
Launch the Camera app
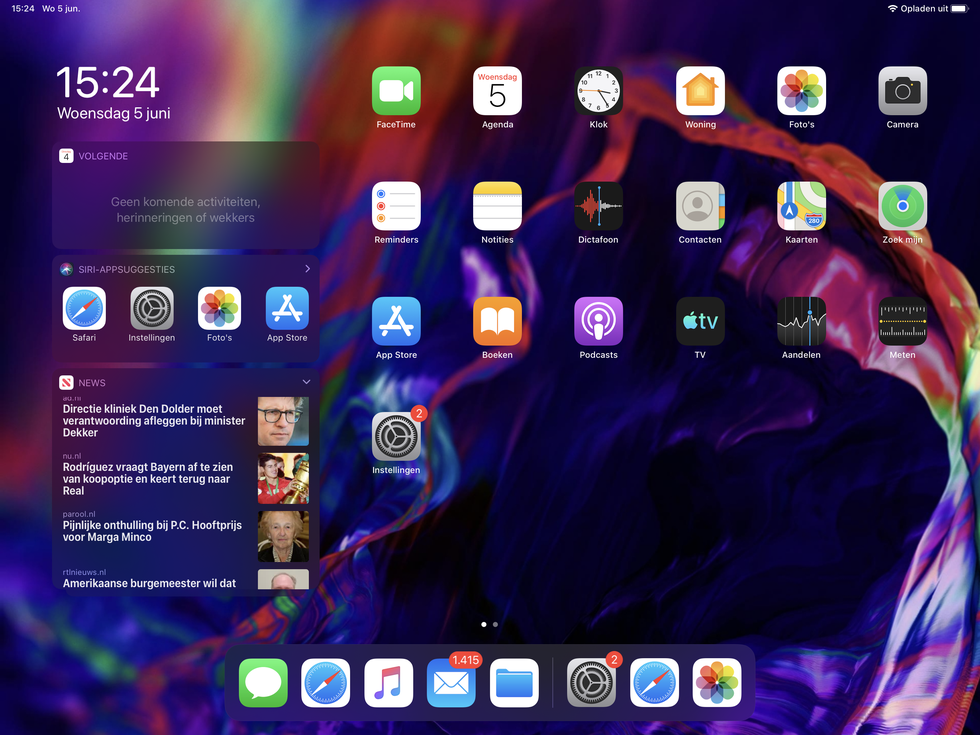[x=902, y=91]
